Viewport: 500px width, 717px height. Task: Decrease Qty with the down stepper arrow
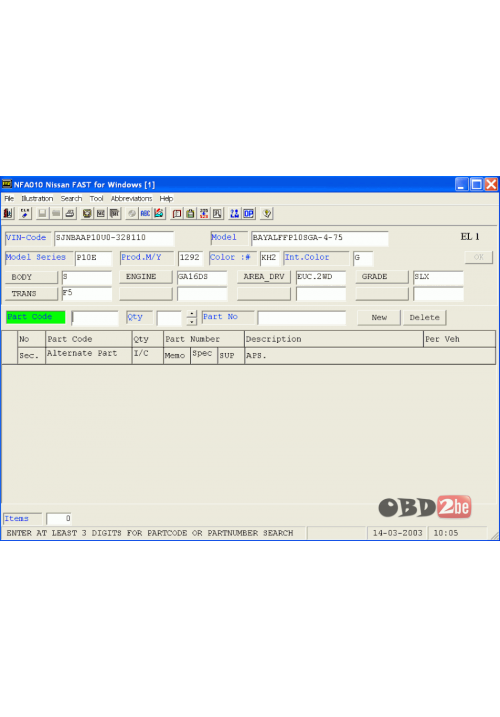192,321
